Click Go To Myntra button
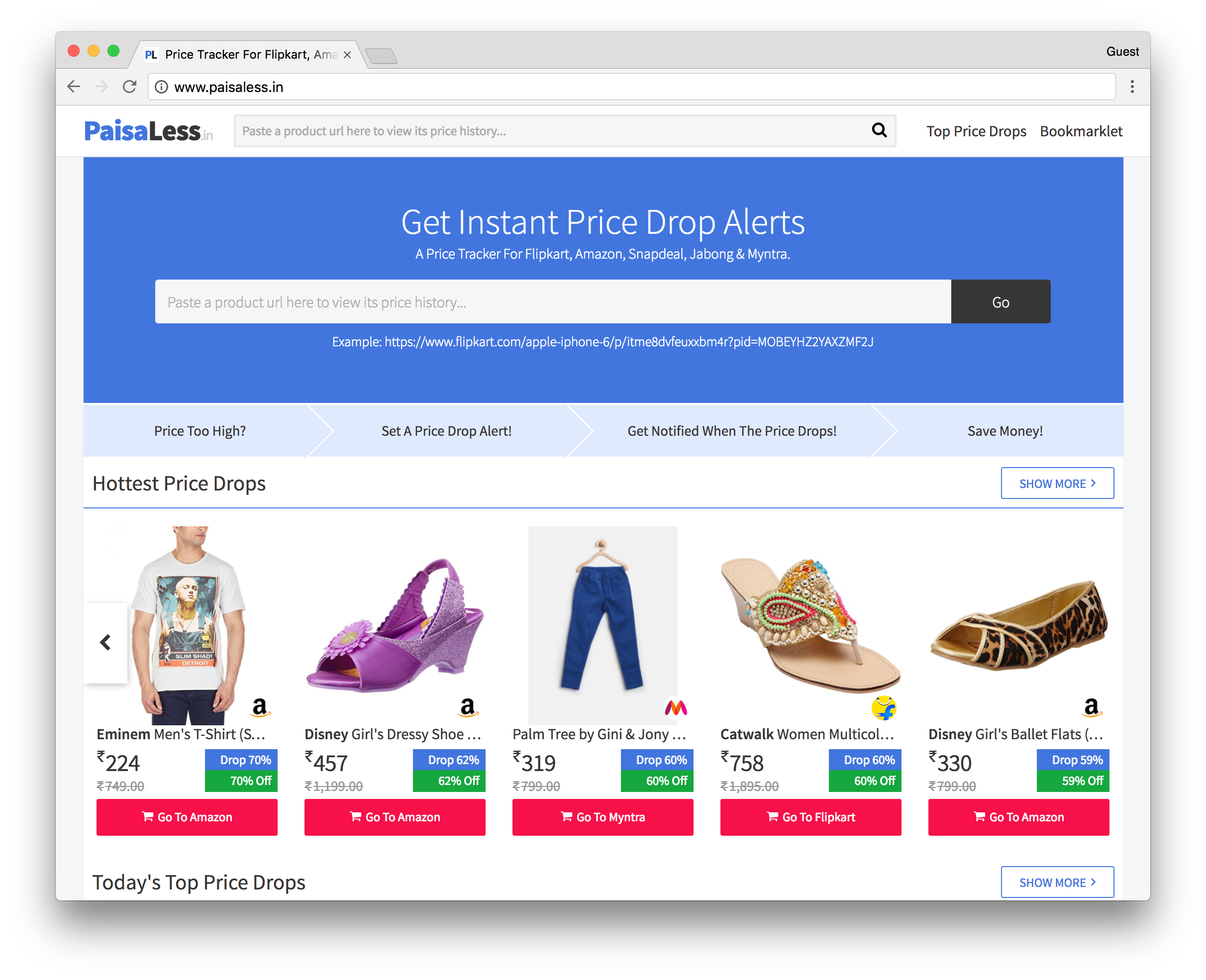This screenshot has width=1206, height=980. click(603, 817)
